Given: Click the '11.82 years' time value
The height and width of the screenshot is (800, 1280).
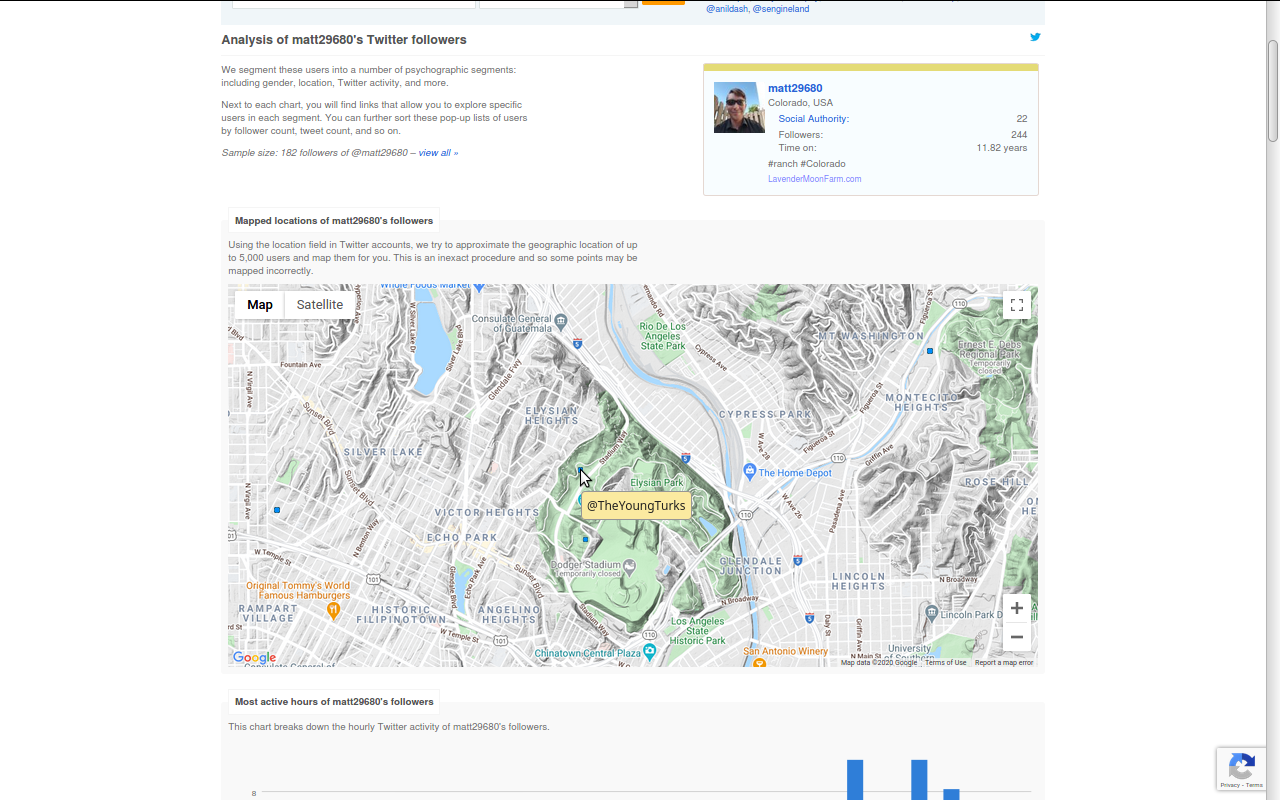Looking at the screenshot, I should 1002,148.
